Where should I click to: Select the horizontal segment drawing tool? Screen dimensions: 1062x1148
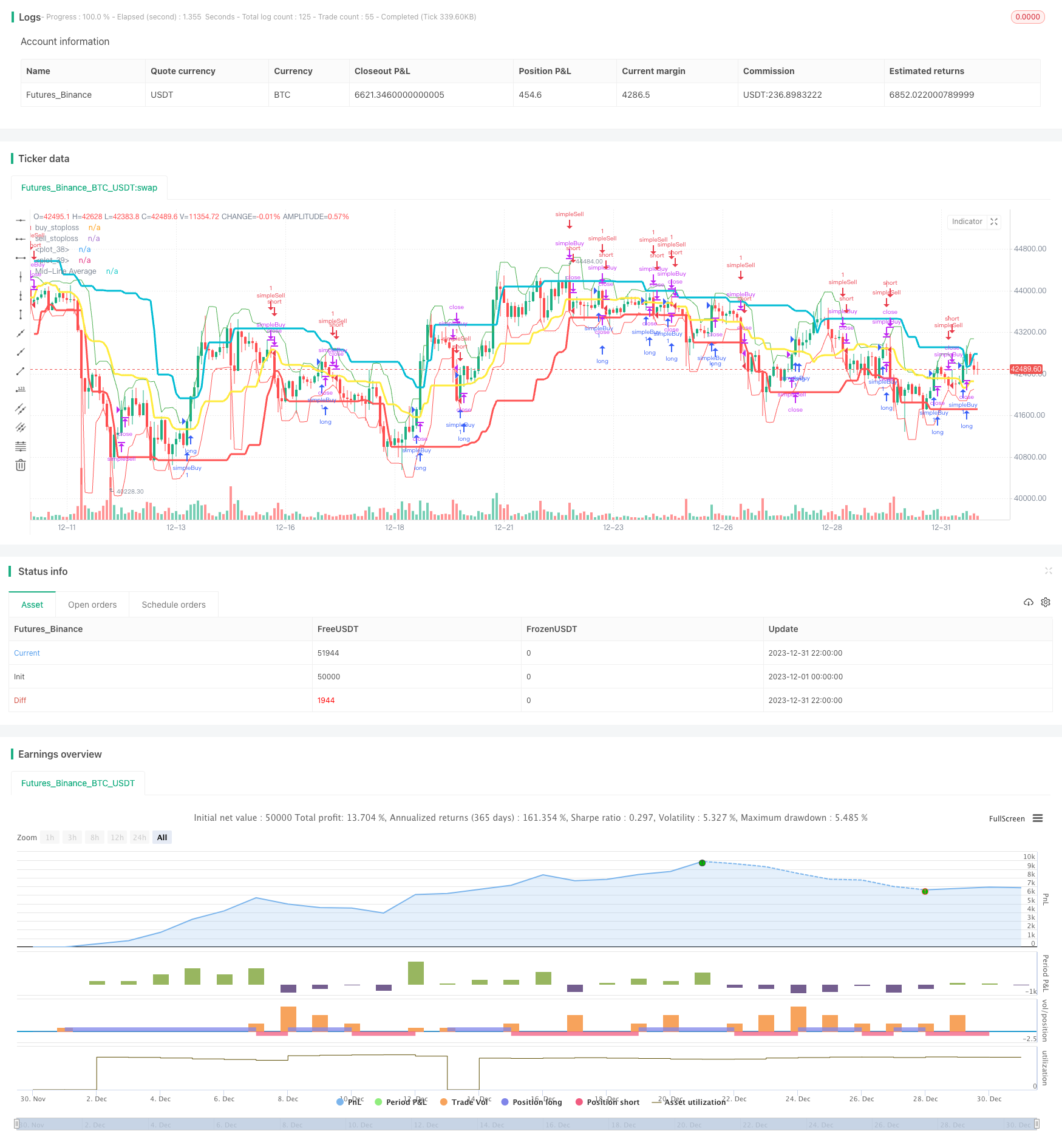21,258
